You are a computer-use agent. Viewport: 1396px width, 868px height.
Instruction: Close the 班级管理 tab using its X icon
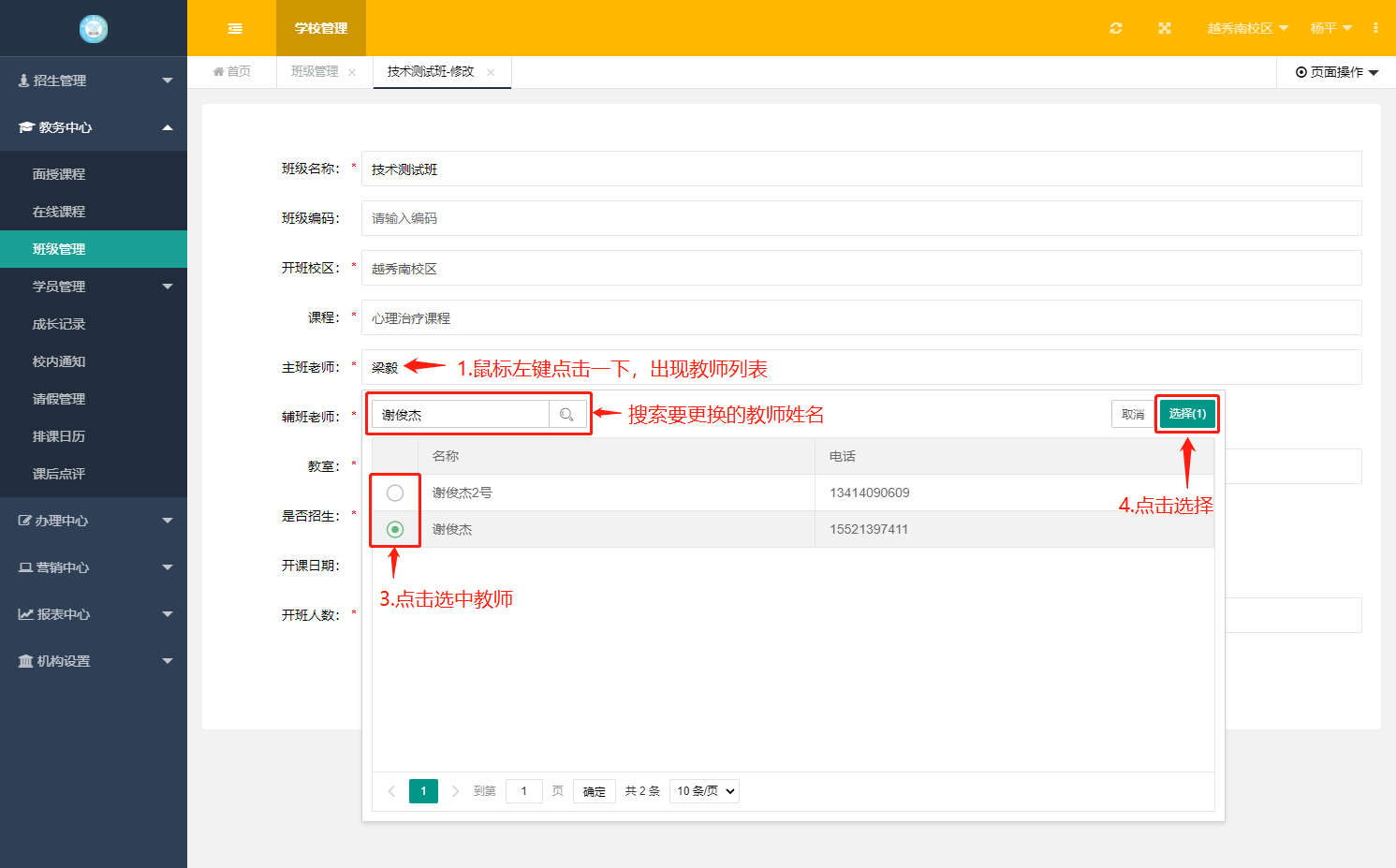pos(352,72)
